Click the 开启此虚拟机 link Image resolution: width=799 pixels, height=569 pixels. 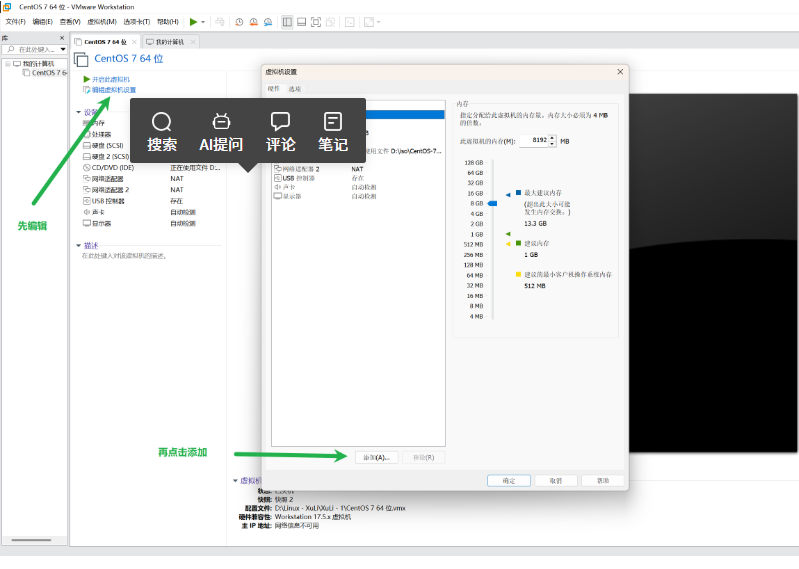(x=106, y=79)
